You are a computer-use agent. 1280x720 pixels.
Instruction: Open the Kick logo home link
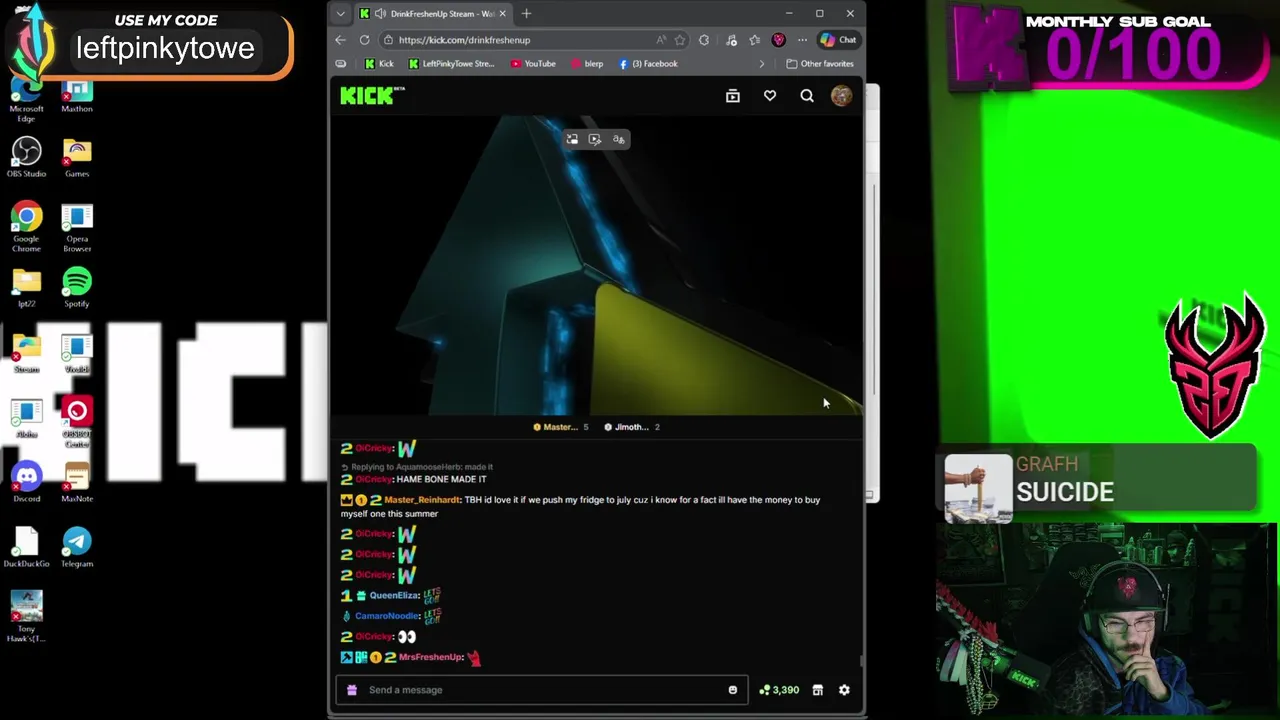click(372, 95)
